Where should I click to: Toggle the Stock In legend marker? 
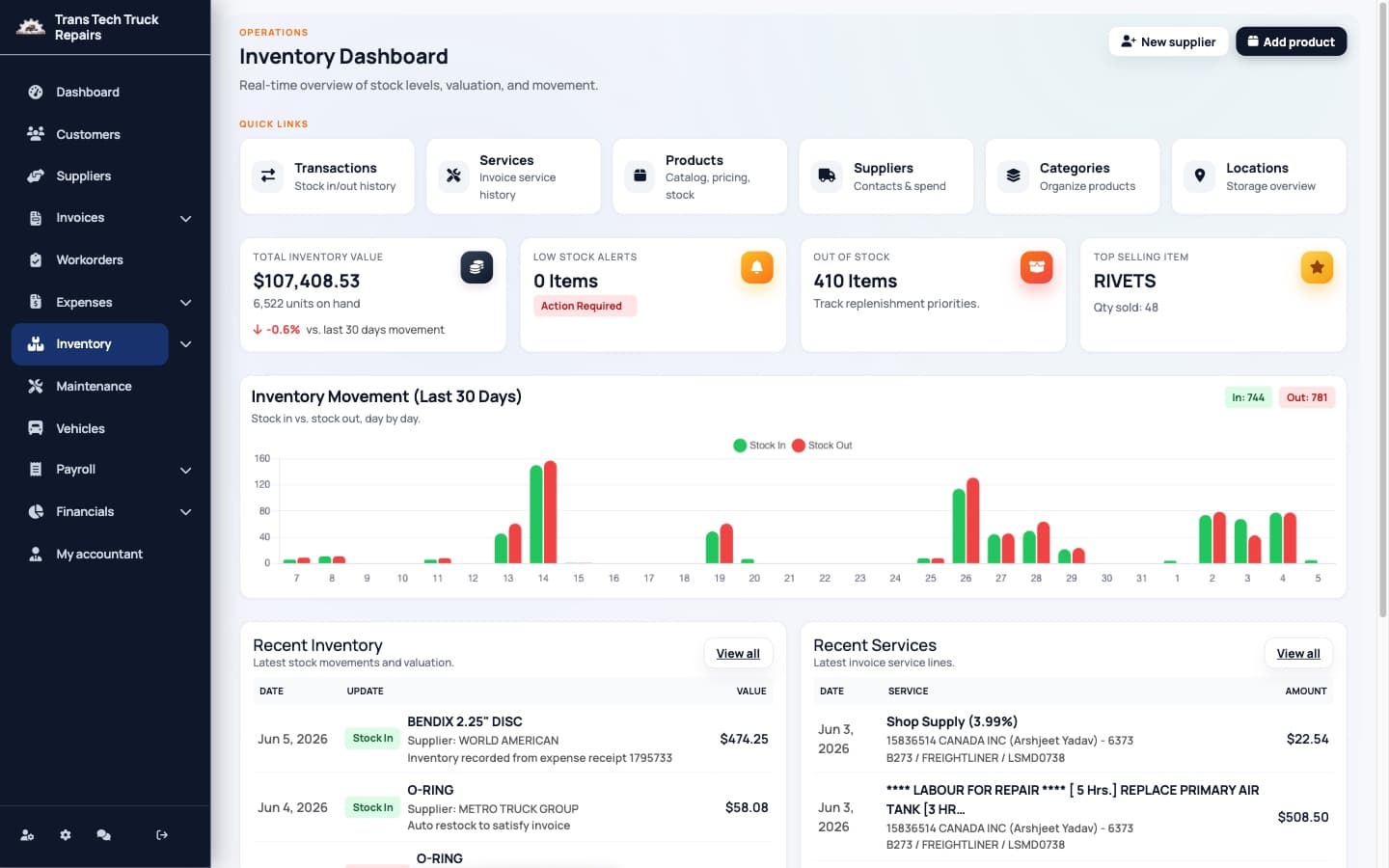point(740,446)
